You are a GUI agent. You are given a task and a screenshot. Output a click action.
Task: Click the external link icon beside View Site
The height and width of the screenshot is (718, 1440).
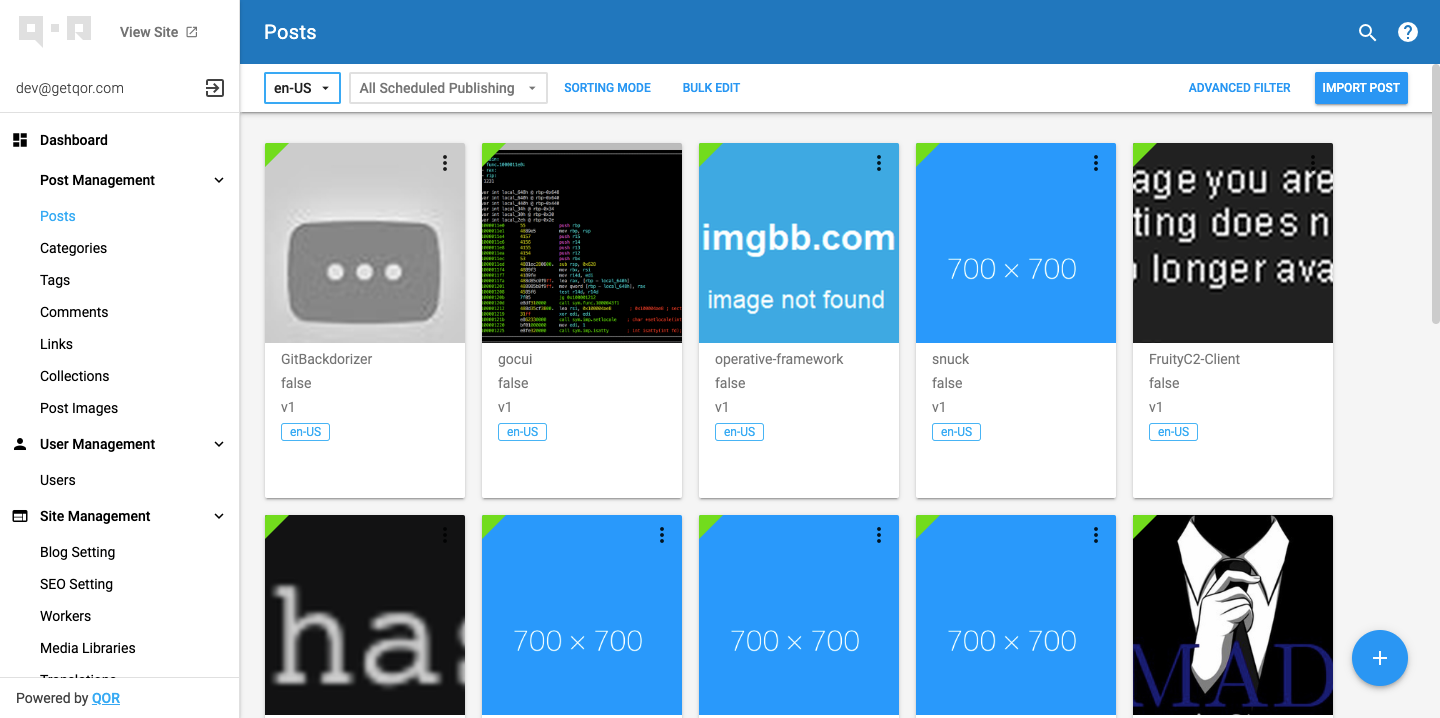(192, 32)
